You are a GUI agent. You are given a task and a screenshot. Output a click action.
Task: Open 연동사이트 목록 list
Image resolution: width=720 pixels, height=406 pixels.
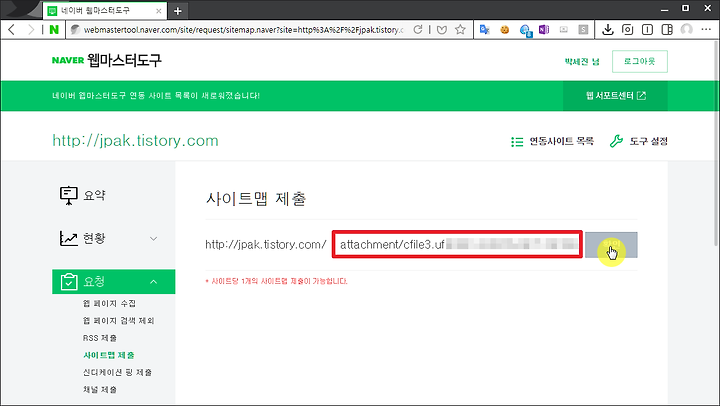552,141
